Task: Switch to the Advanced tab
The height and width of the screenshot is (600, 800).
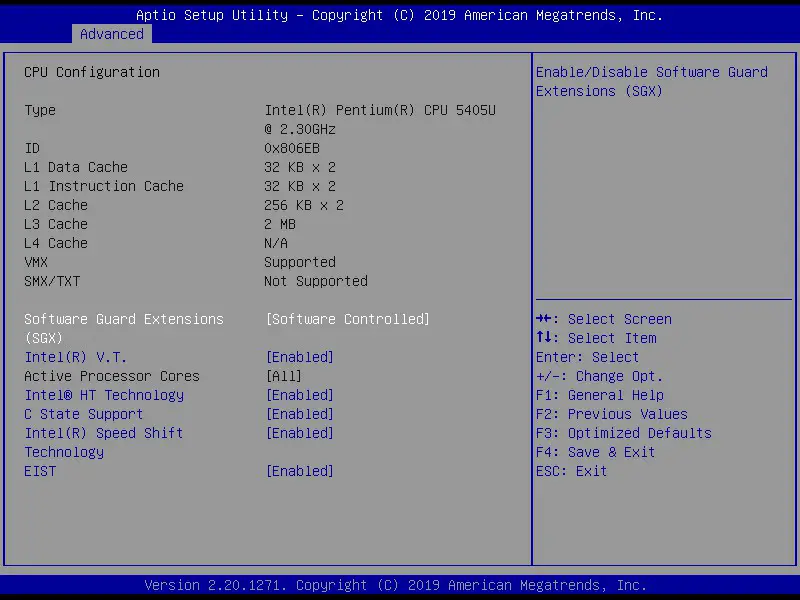Action: tap(111, 34)
